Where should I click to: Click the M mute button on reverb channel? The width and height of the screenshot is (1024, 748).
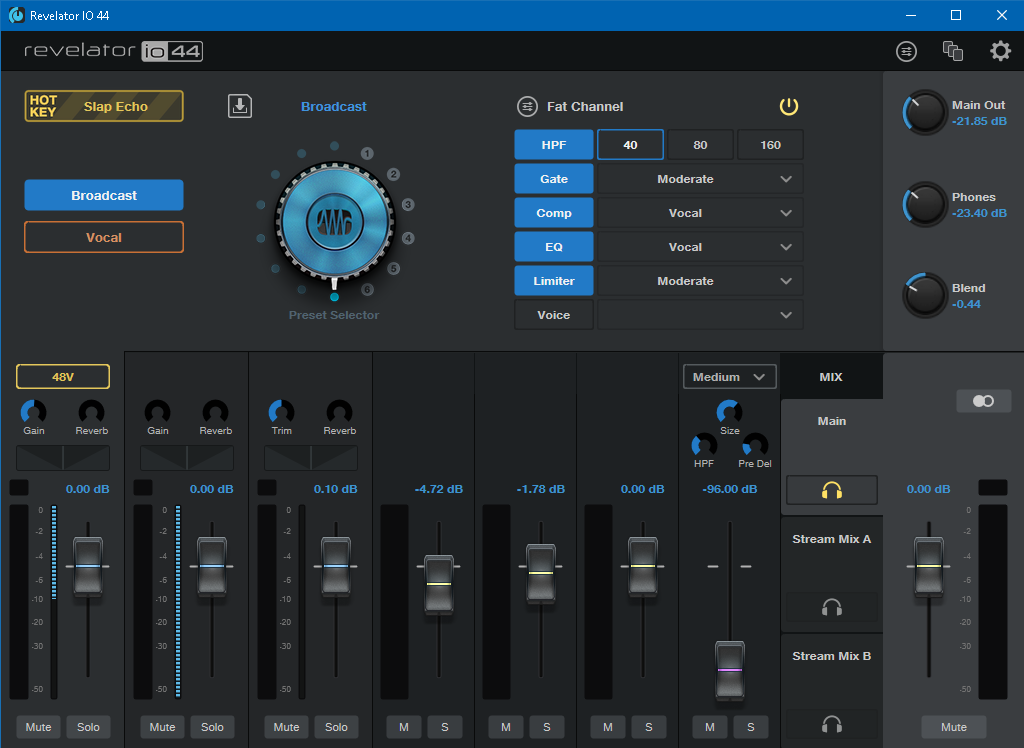coord(710,727)
